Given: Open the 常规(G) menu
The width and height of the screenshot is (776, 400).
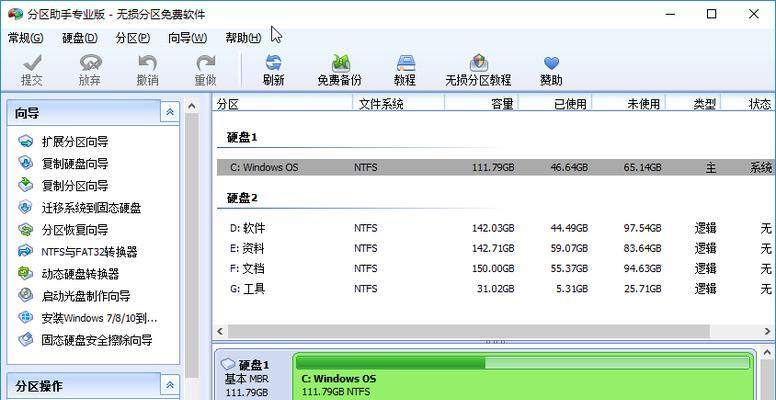Looking at the screenshot, I should pos(26,38).
